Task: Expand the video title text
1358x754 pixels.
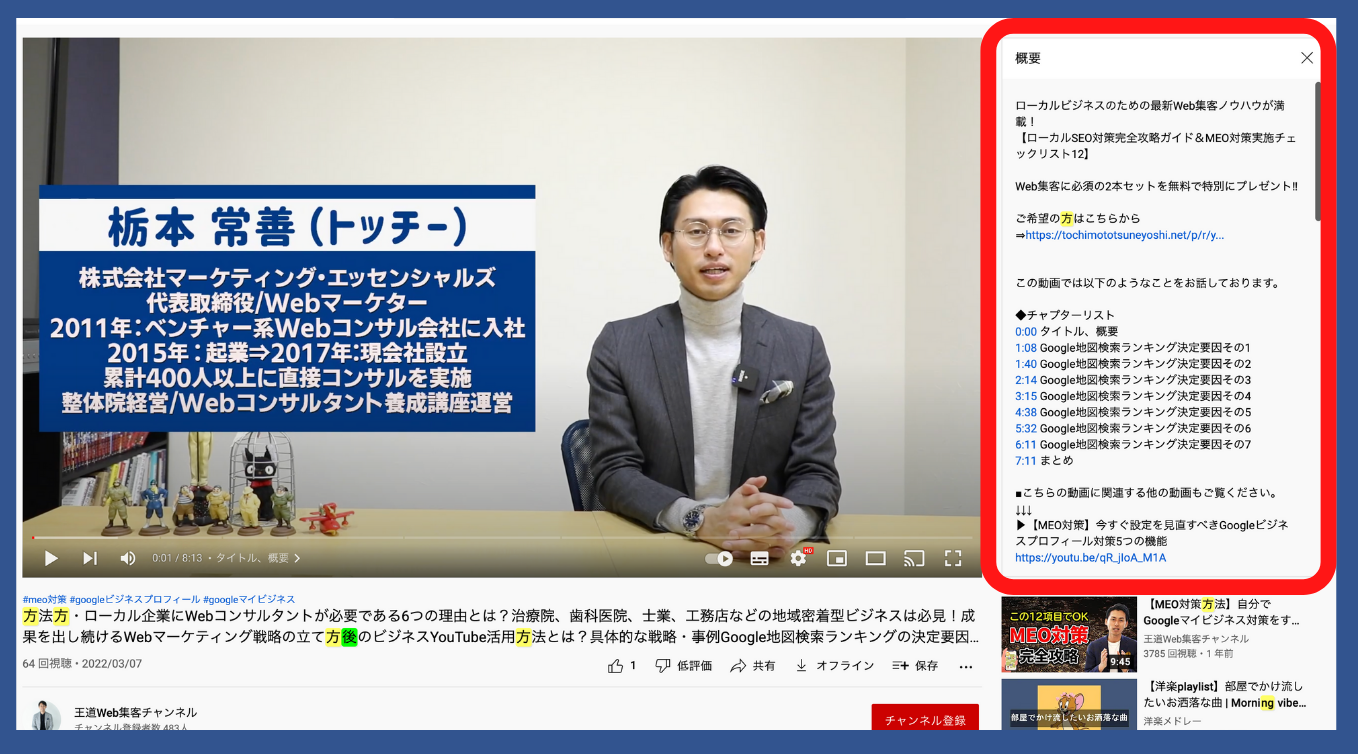Action: pyautogui.click(x=500, y=626)
